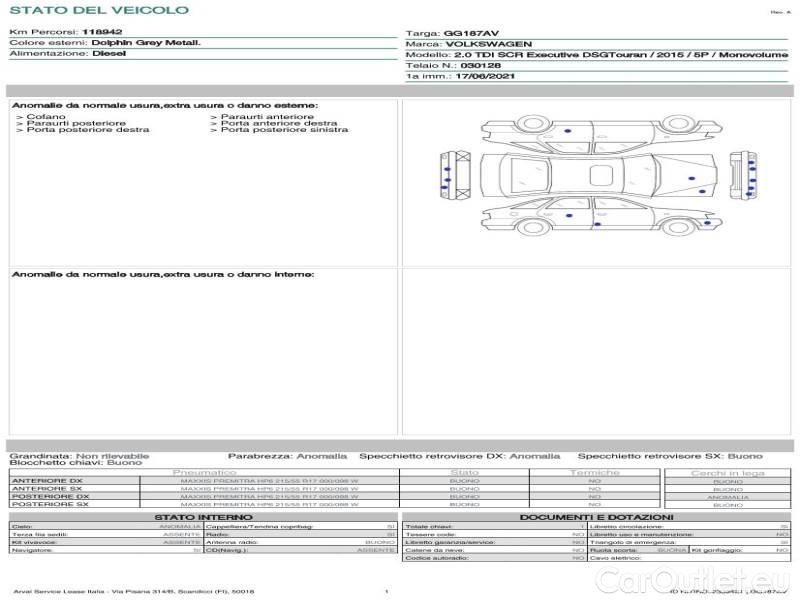Image resolution: width=800 pixels, height=600 pixels.
Task: Click the 'Anomalie ... danno esterne' heading
Action: [x=165, y=106]
